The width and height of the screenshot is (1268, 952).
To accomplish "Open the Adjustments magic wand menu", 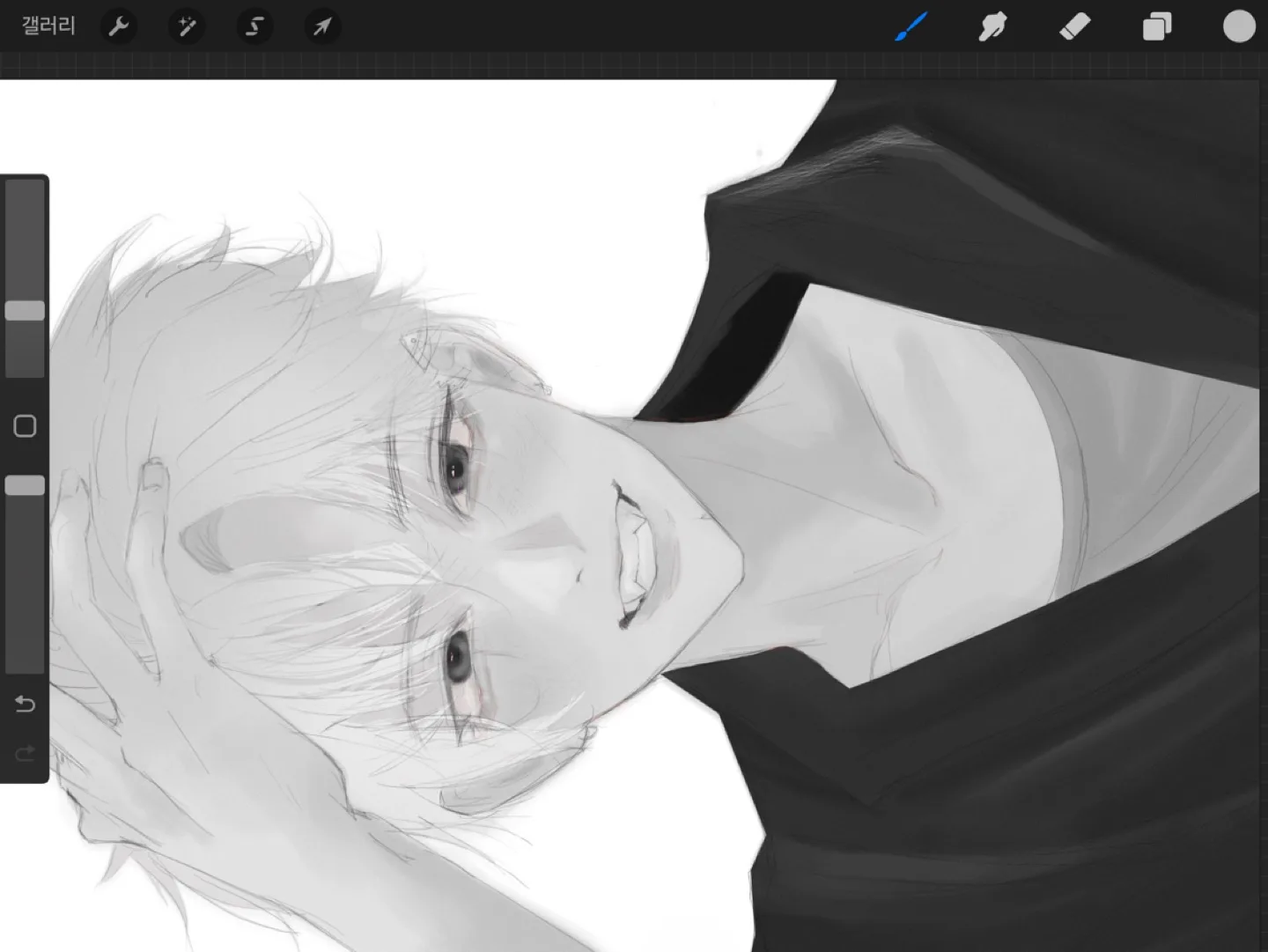I will coord(187,26).
